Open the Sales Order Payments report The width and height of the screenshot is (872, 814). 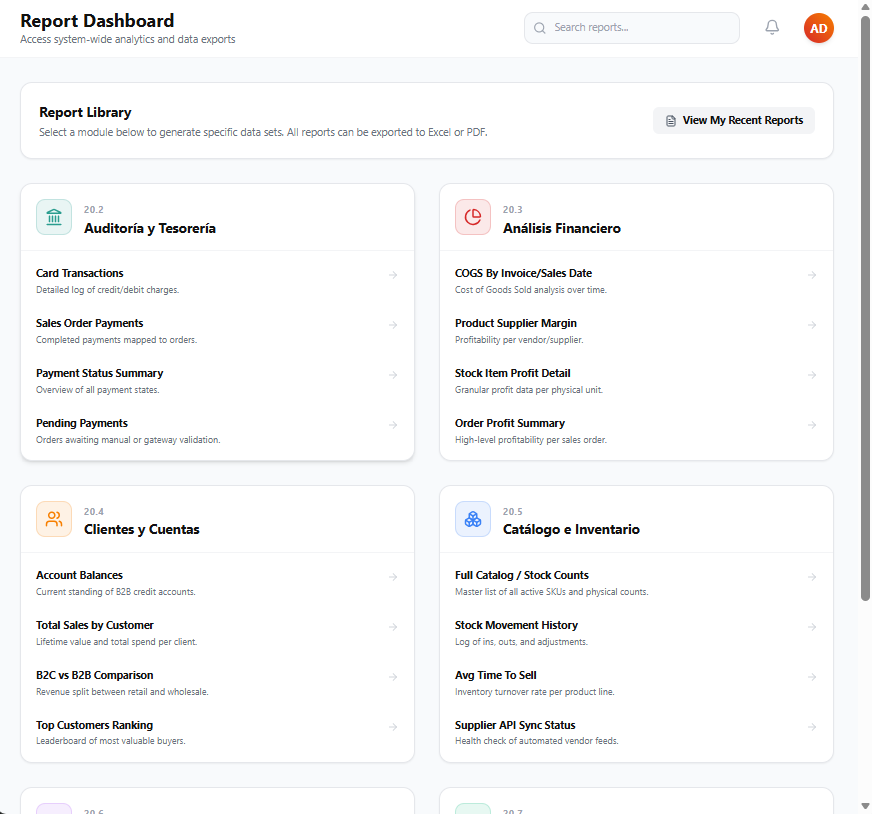pos(217,331)
